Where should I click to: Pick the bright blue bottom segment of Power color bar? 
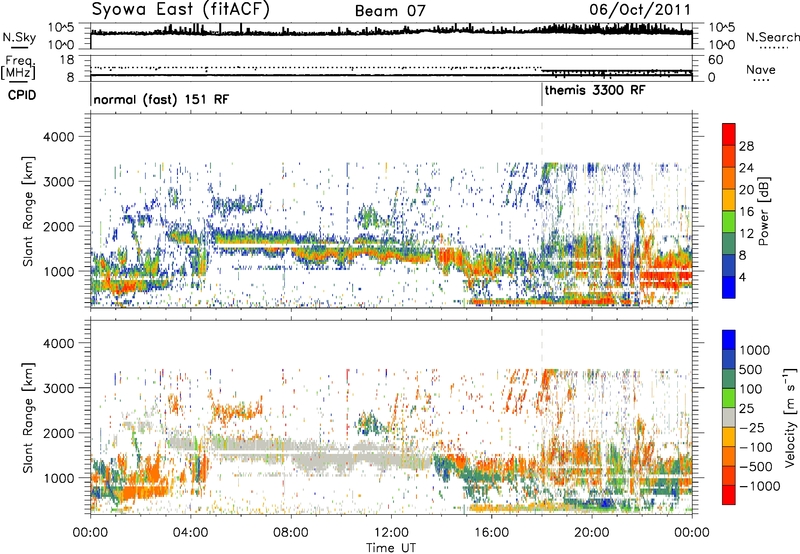point(729,287)
